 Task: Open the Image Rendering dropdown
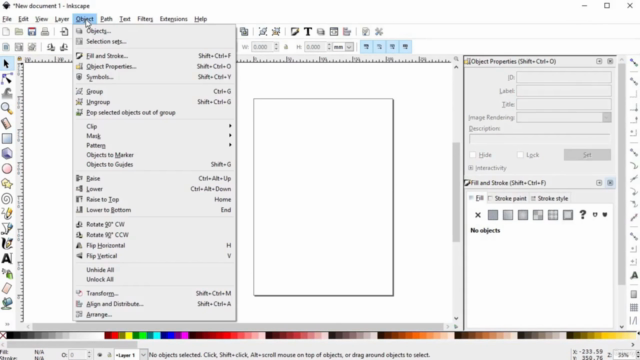607,117
